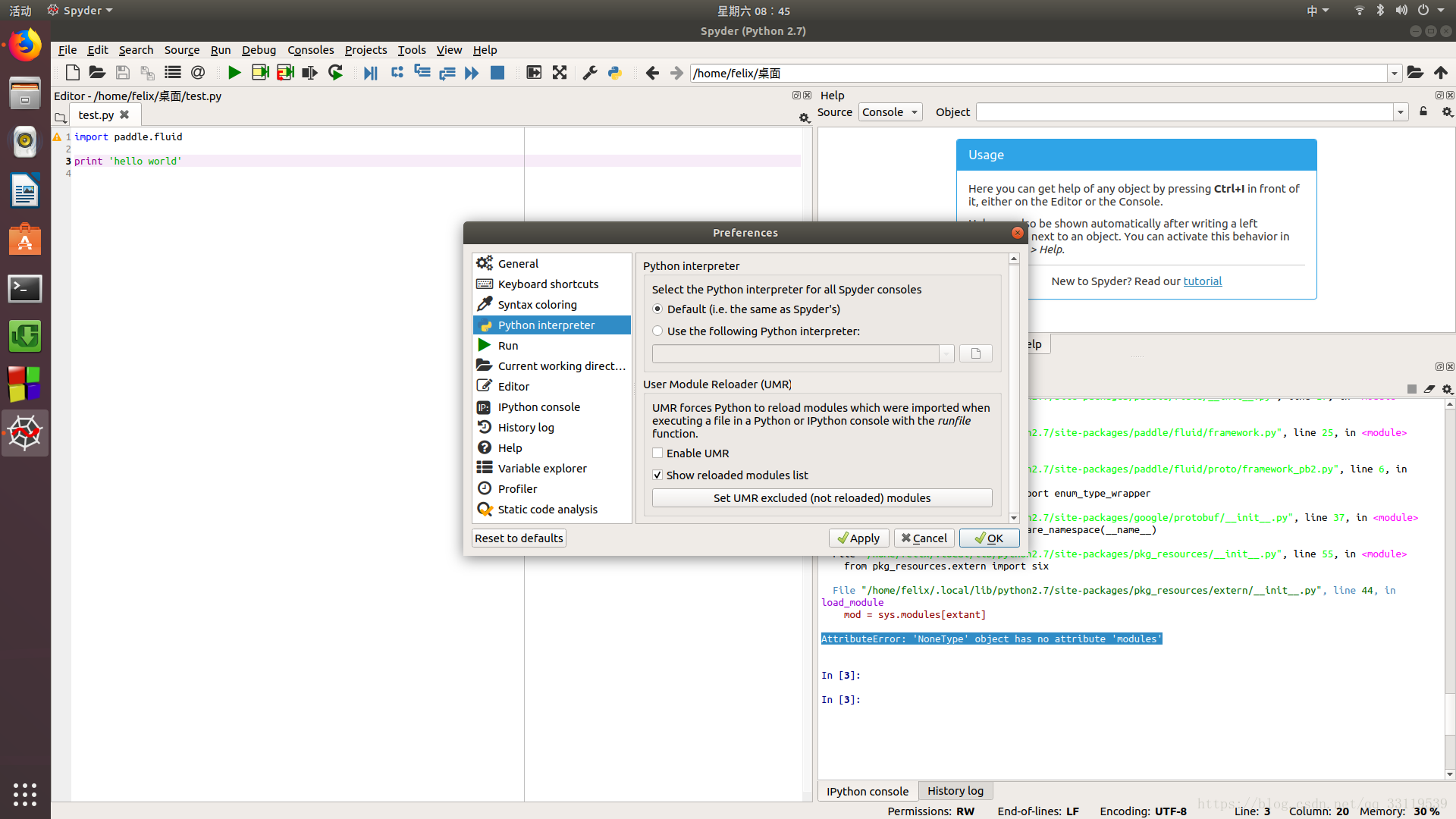Continue execution with the double arrow icon
This screenshot has width=1456, height=819.
coord(472,73)
